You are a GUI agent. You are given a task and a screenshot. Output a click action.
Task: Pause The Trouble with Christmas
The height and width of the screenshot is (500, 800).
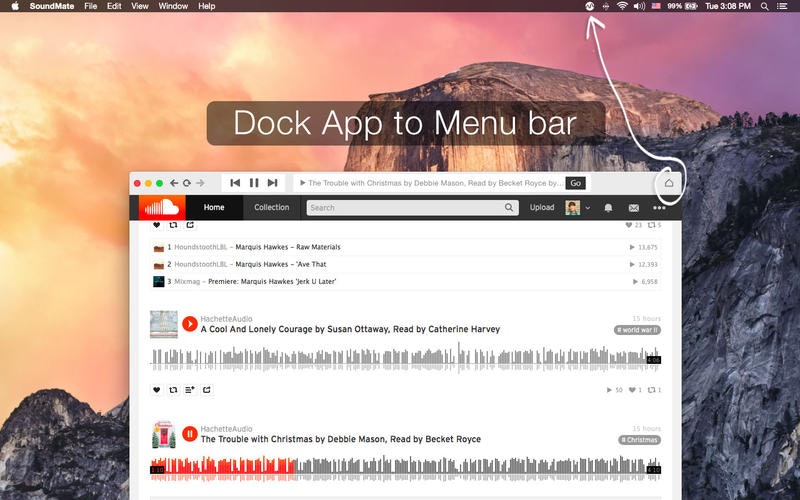pyautogui.click(x=190, y=434)
